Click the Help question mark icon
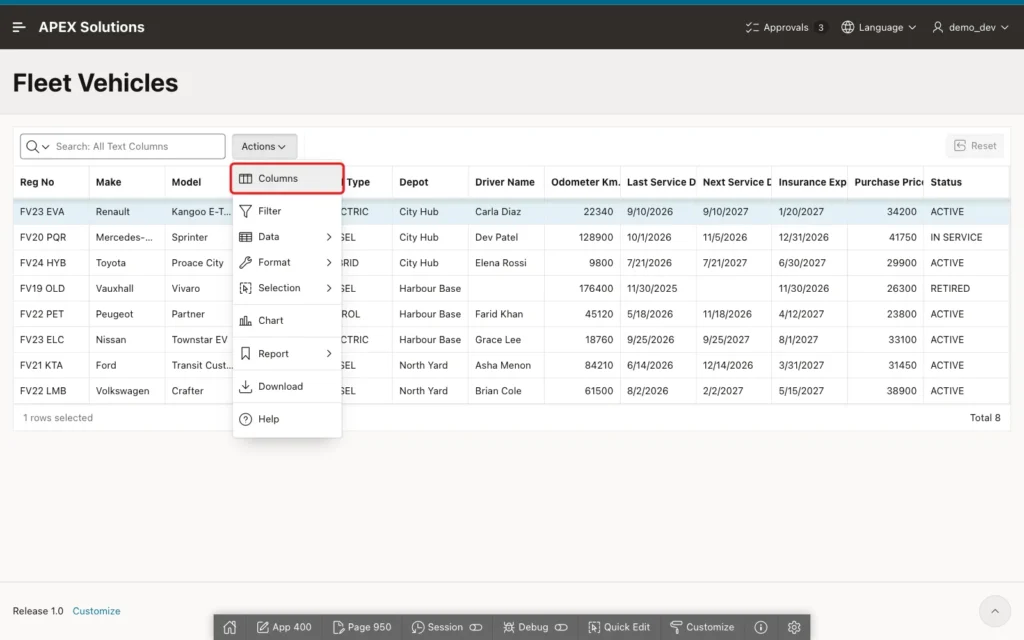This screenshot has height=640, width=1024. pos(246,419)
